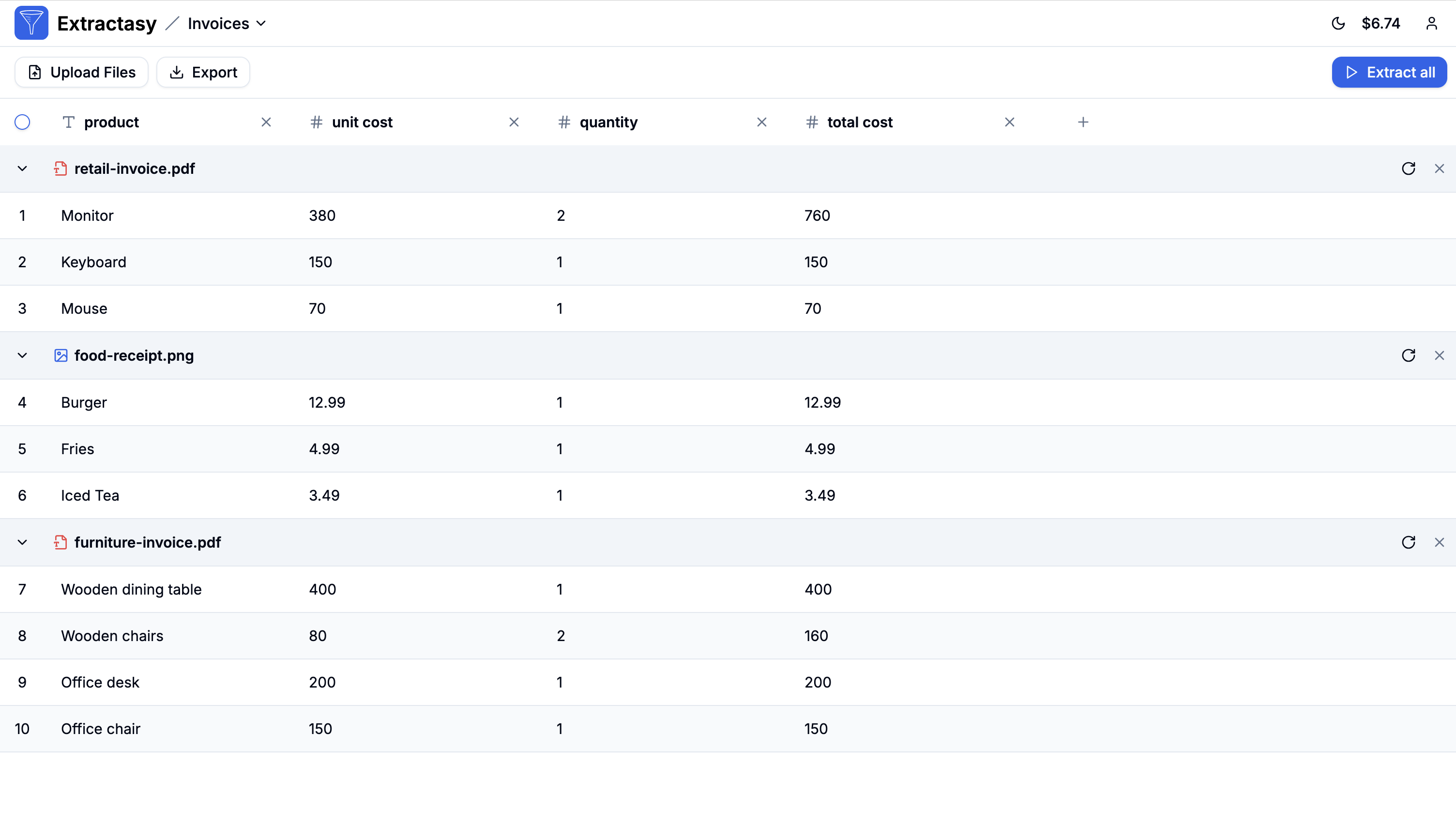Screen dimensions: 1456x827
Task: Select the Wooden dining table cell
Action: click(131, 589)
